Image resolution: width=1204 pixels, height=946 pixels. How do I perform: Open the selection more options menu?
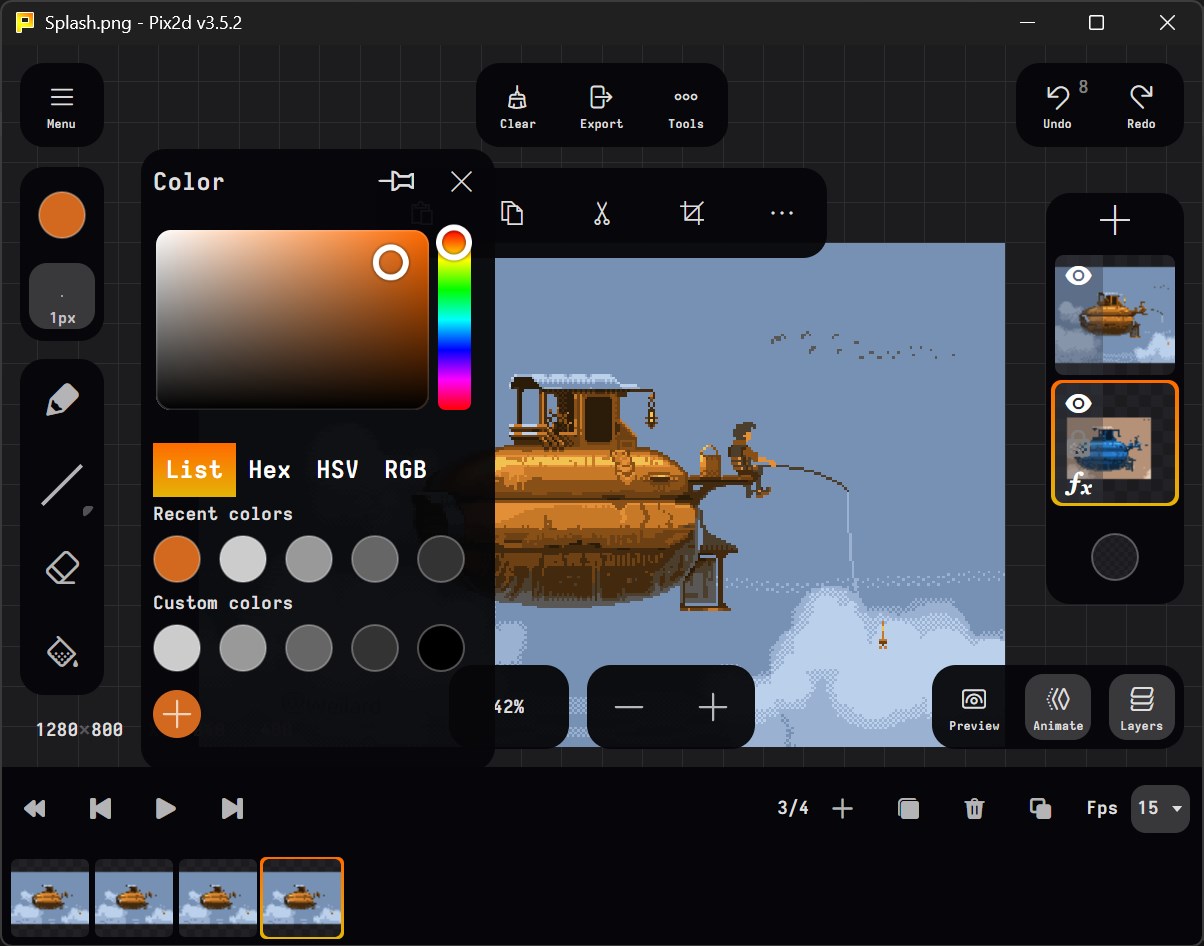pos(782,213)
